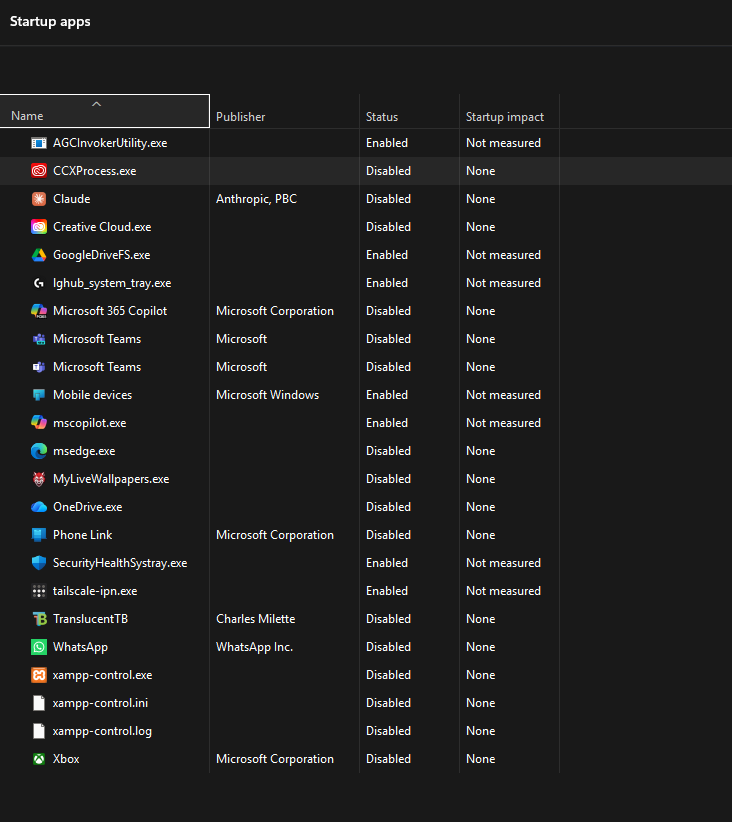Select the Creative Cloud.exe name
Viewport: 732px width, 822px height.
pos(102,227)
